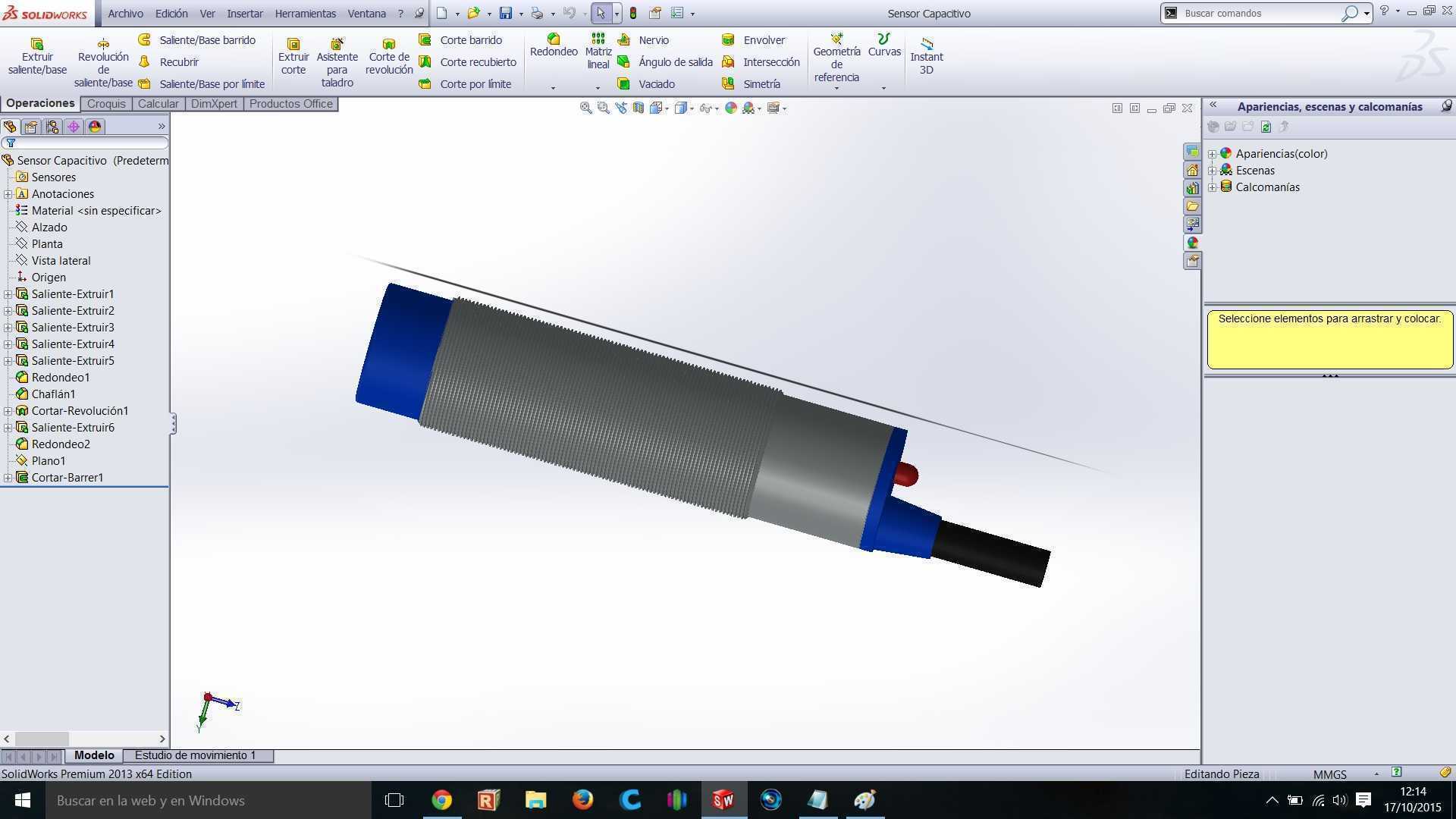Switch to the DimXpert tab
This screenshot has width=1456, height=819.
pos(214,104)
